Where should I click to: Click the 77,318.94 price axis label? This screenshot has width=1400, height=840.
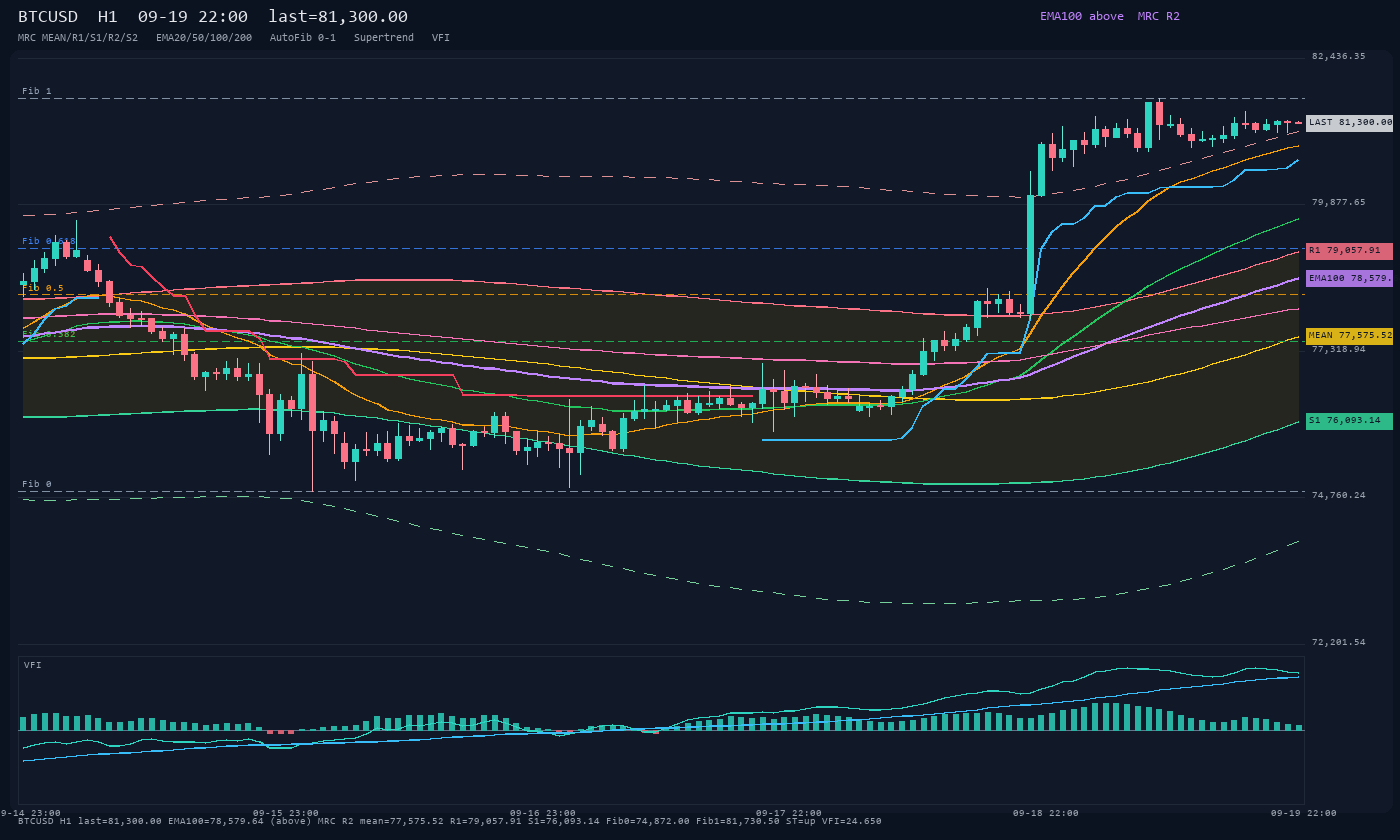[x=1338, y=349]
